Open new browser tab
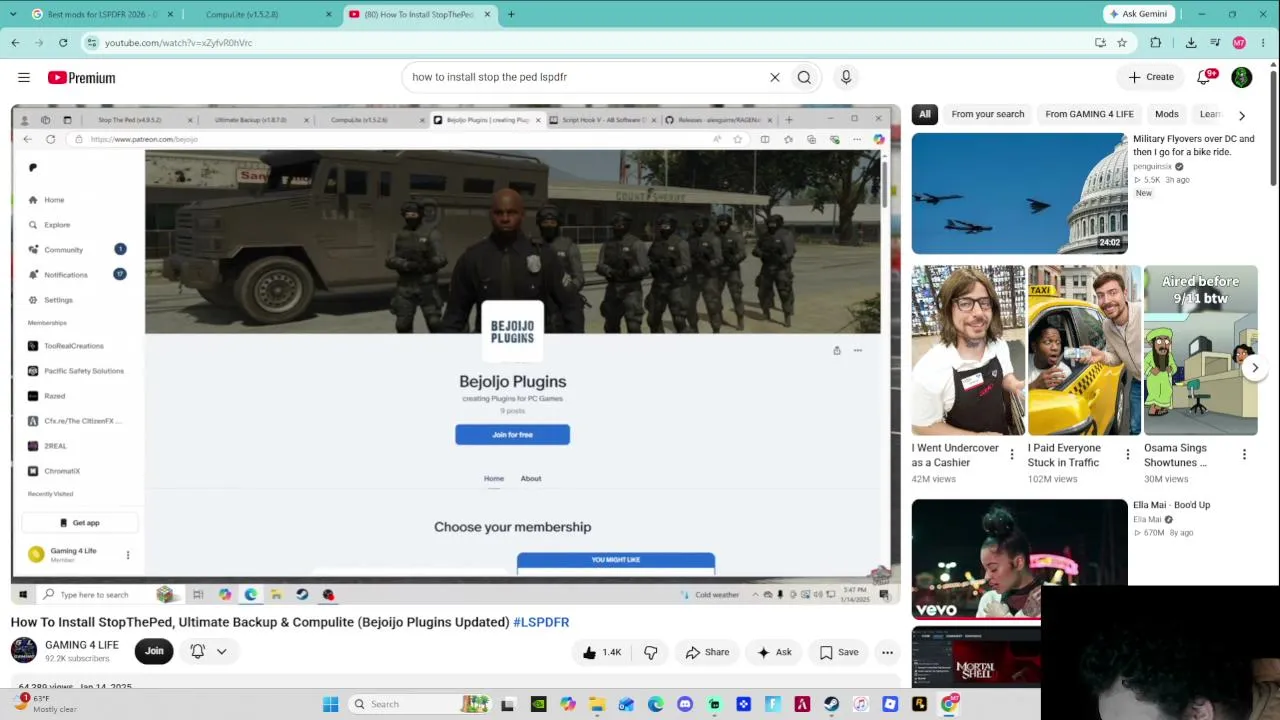This screenshot has height=720, width=1280. 511,14
